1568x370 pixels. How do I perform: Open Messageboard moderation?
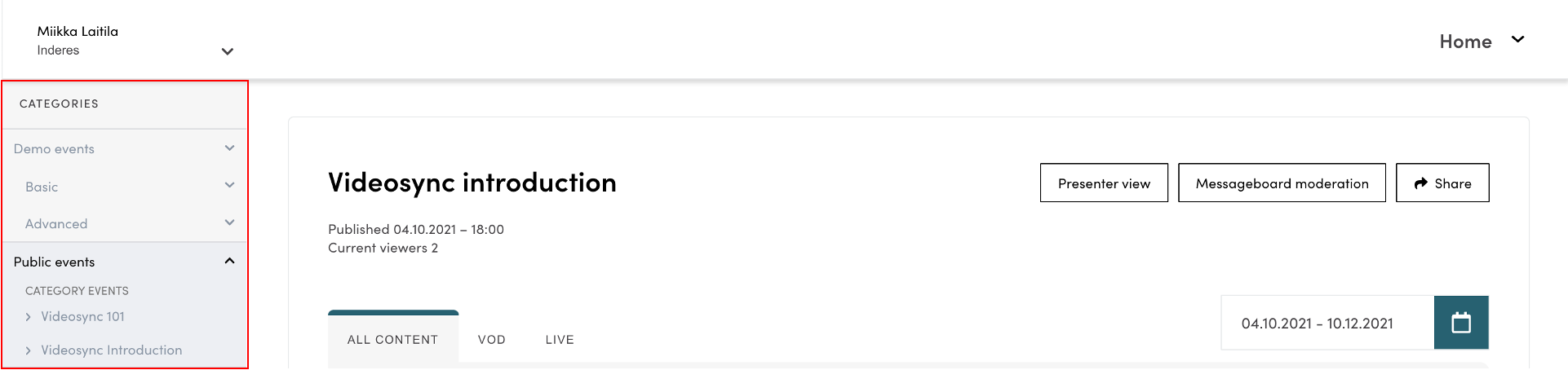[x=1281, y=183]
